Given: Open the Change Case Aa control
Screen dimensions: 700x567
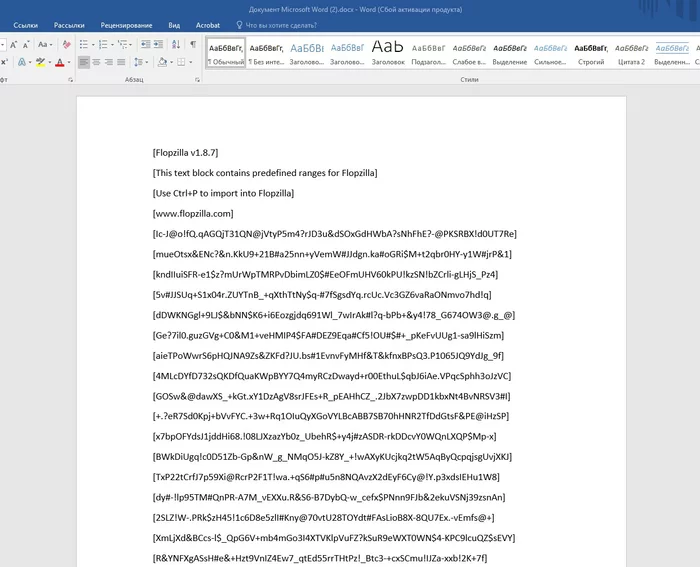Looking at the screenshot, I should 45,44.
